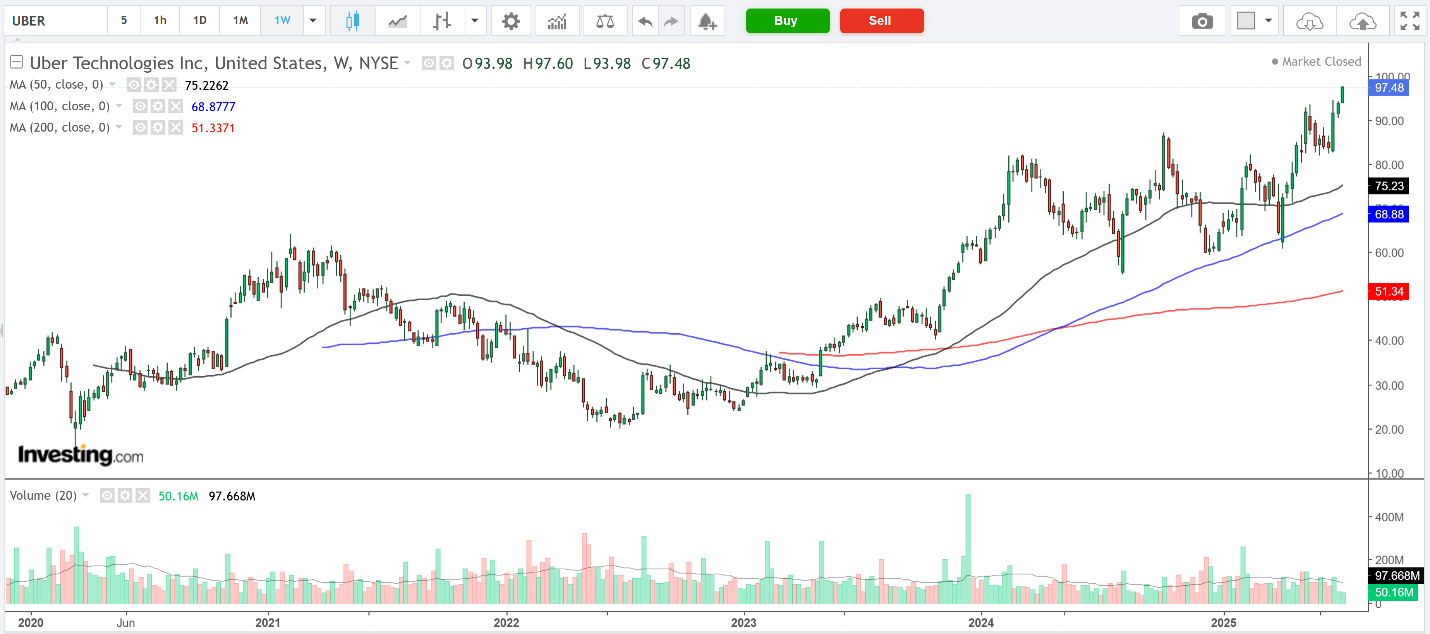Click the MA (100, close, 0) label
1430x634 pixels.
click(x=59, y=106)
